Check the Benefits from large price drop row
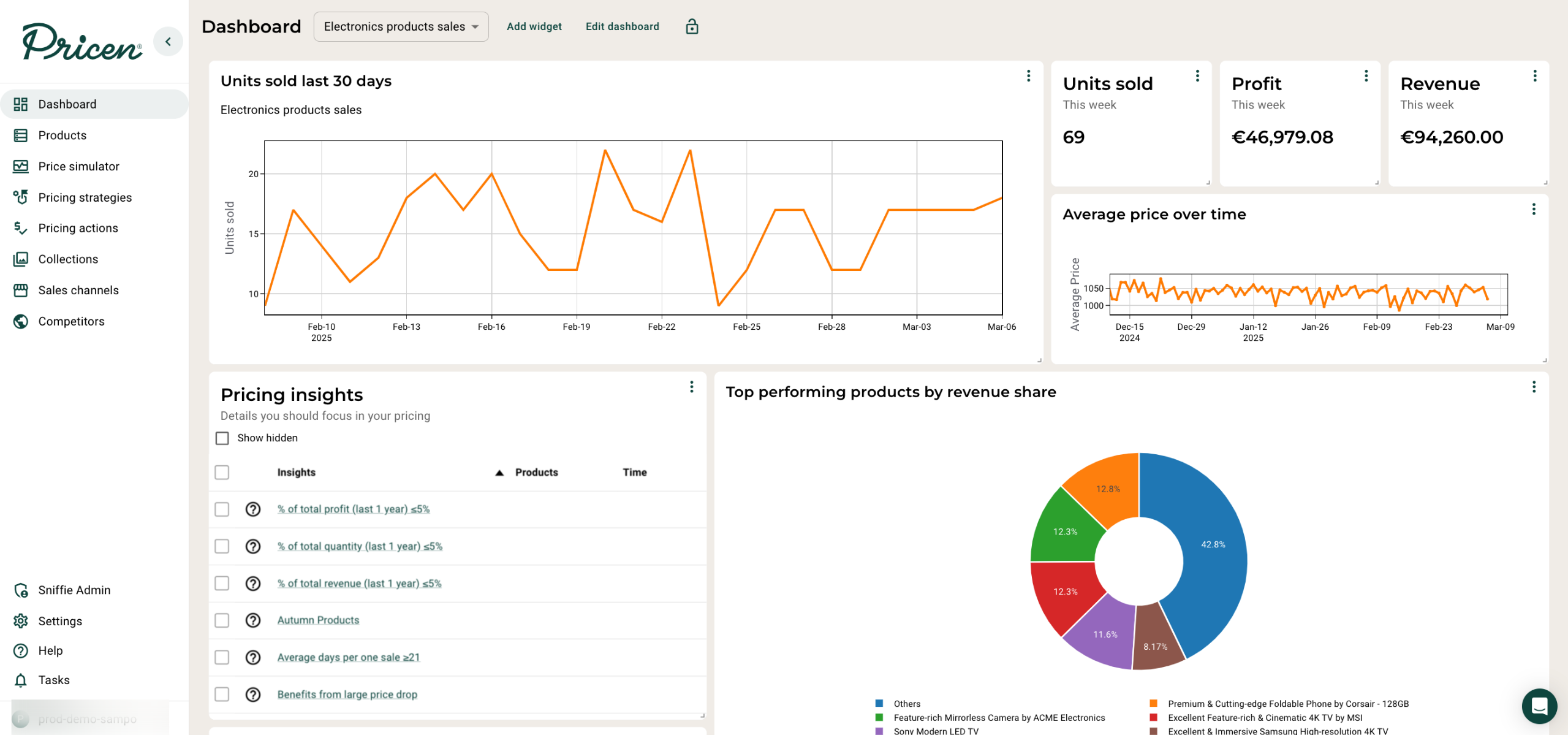The height and width of the screenshot is (735, 1568). pyautogui.click(x=222, y=694)
